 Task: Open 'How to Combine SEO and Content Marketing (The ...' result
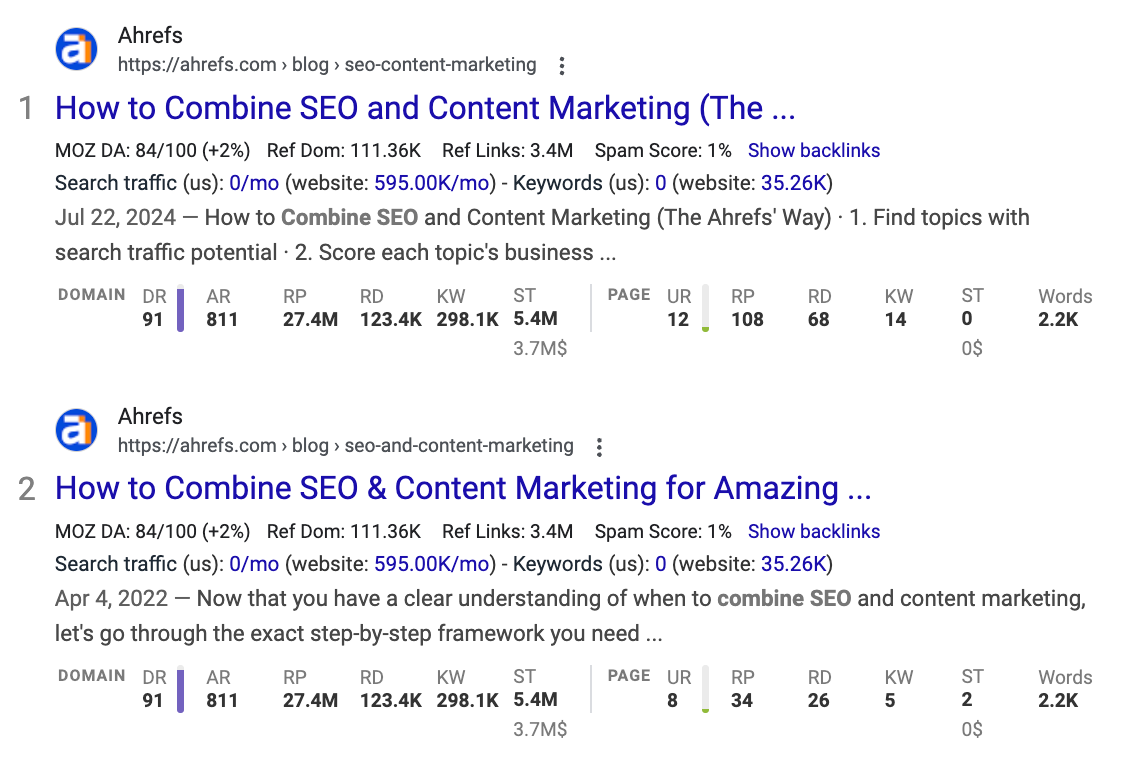click(425, 108)
